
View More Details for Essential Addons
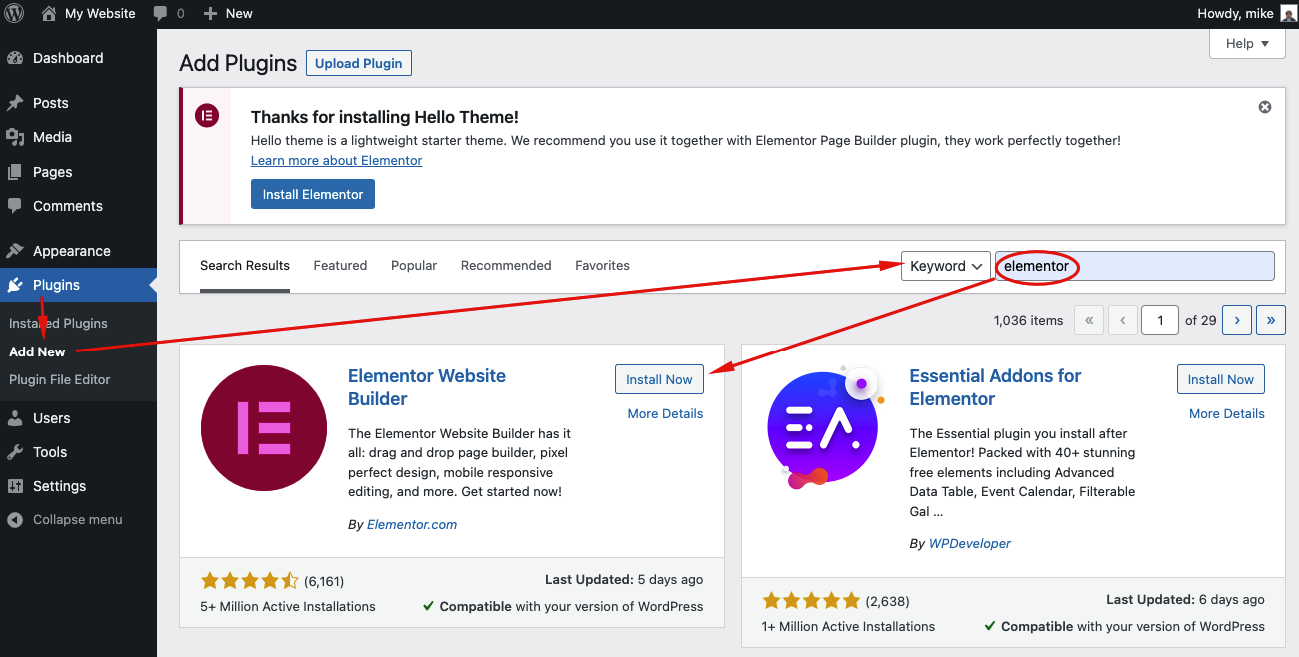pos(1227,414)
